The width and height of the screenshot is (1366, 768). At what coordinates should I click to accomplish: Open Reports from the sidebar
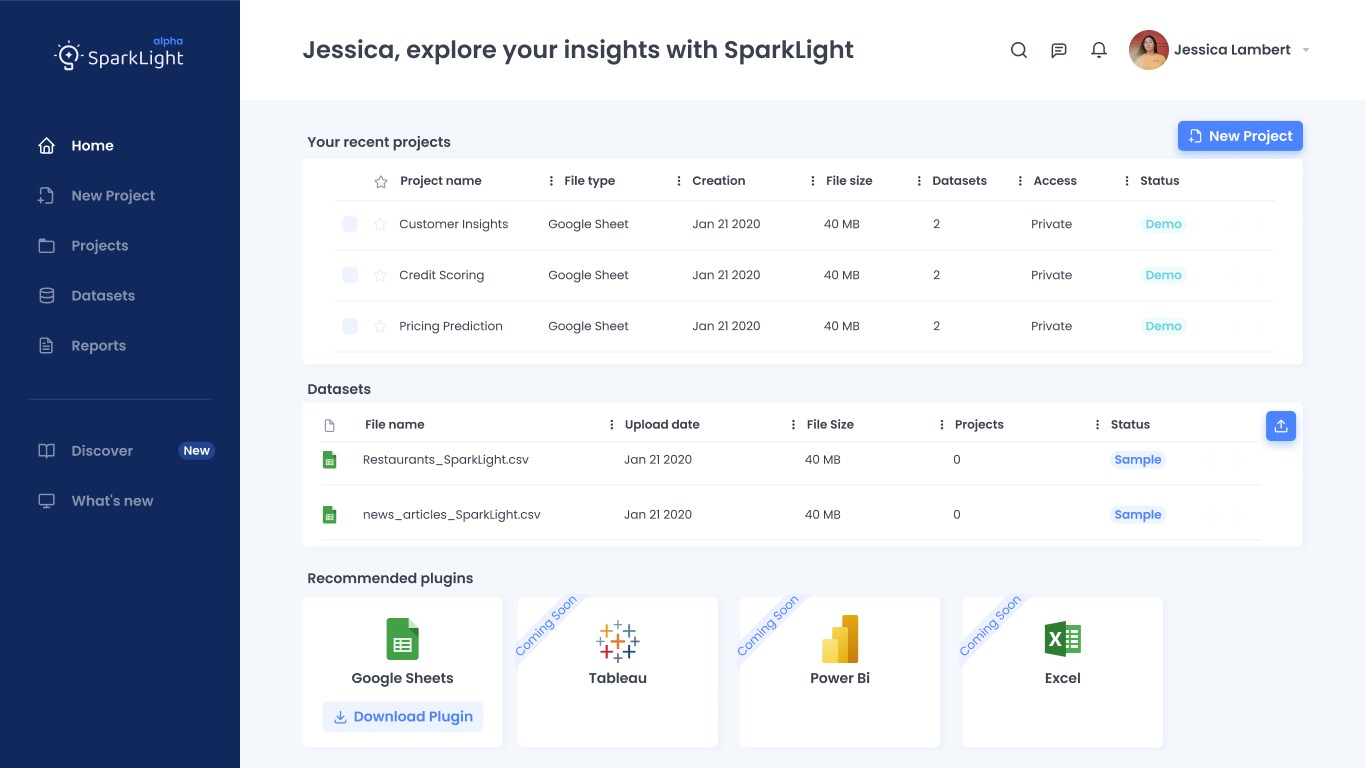tap(98, 346)
